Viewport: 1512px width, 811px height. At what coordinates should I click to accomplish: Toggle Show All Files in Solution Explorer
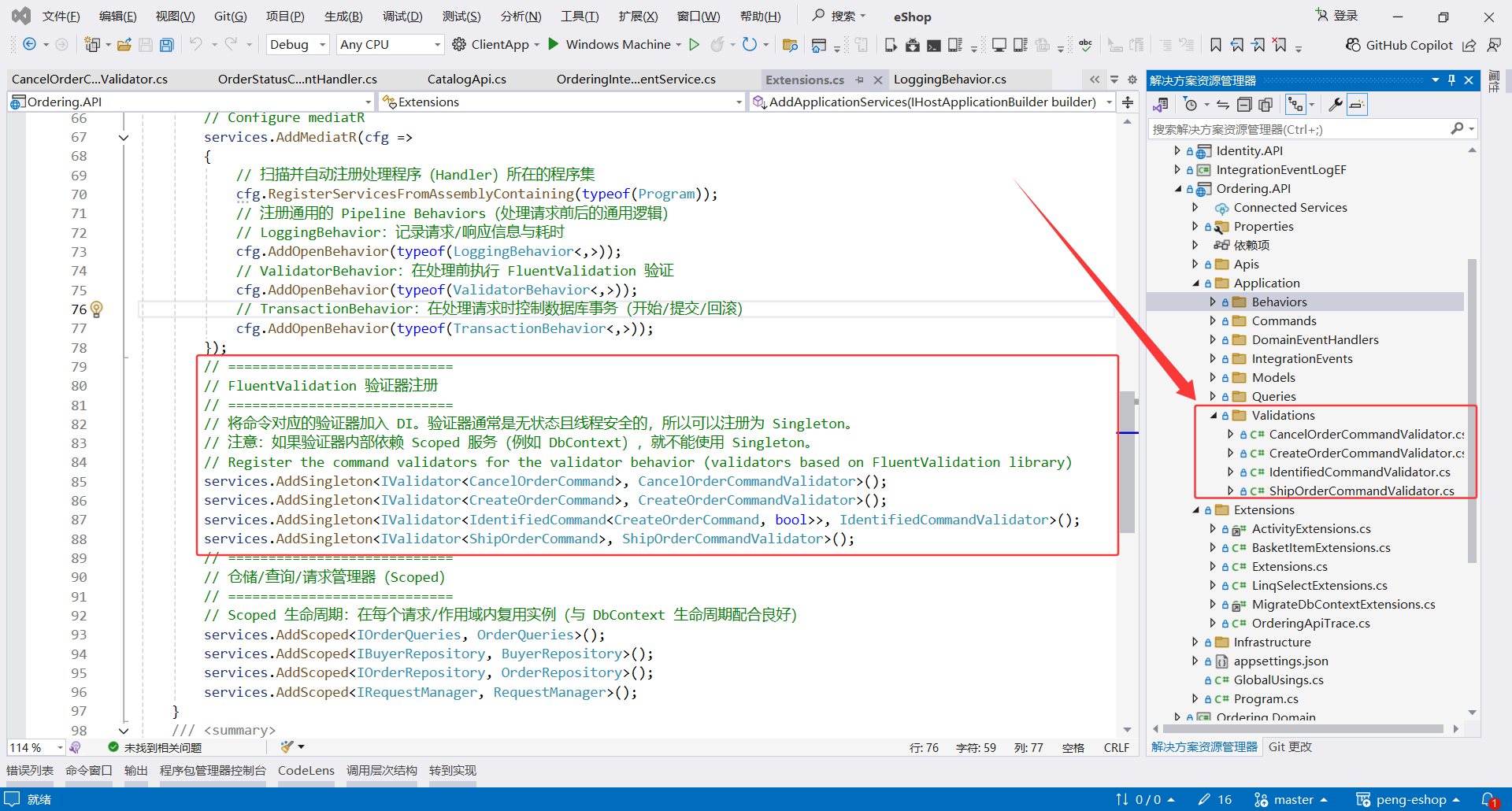click(1266, 105)
